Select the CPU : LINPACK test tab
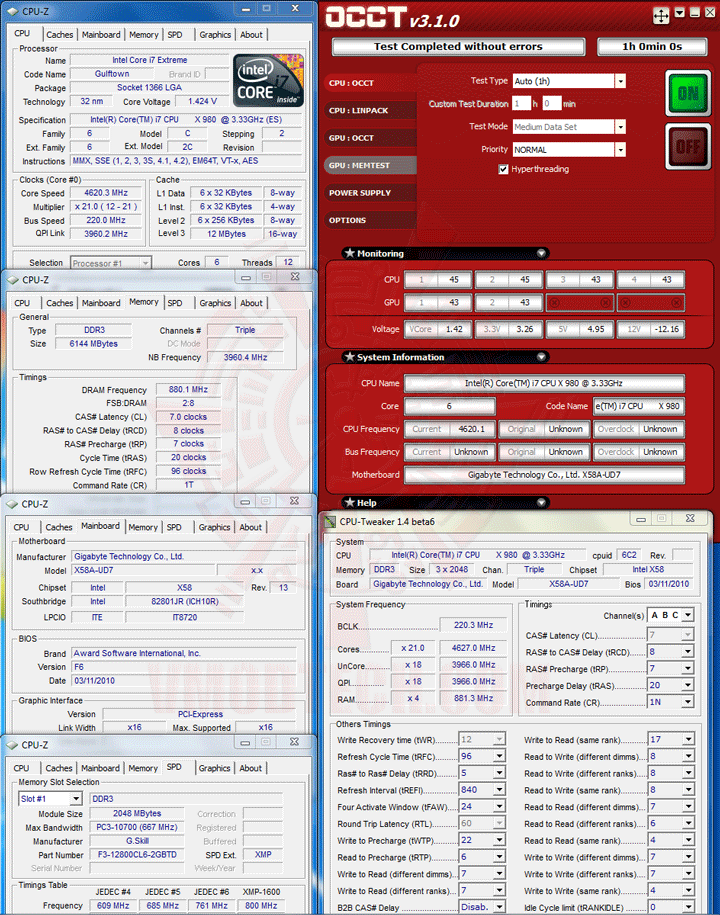This screenshot has width=720, height=915. (x=370, y=110)
